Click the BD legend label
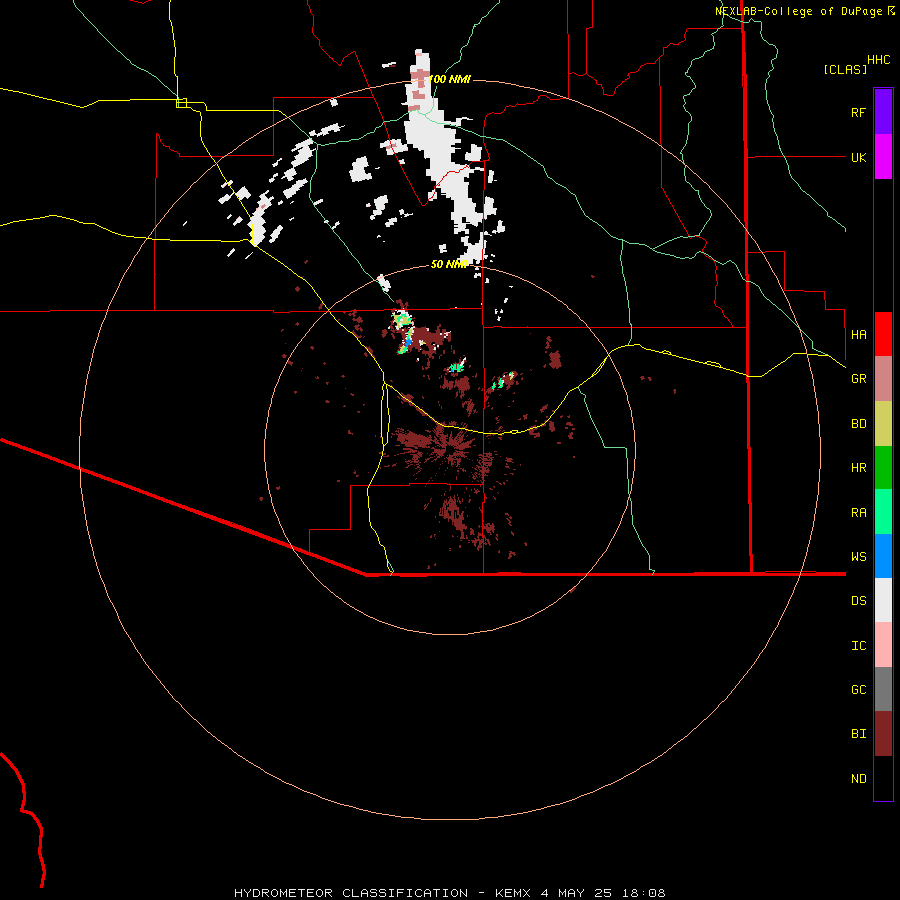900x900 pixels. click(858, 424)
